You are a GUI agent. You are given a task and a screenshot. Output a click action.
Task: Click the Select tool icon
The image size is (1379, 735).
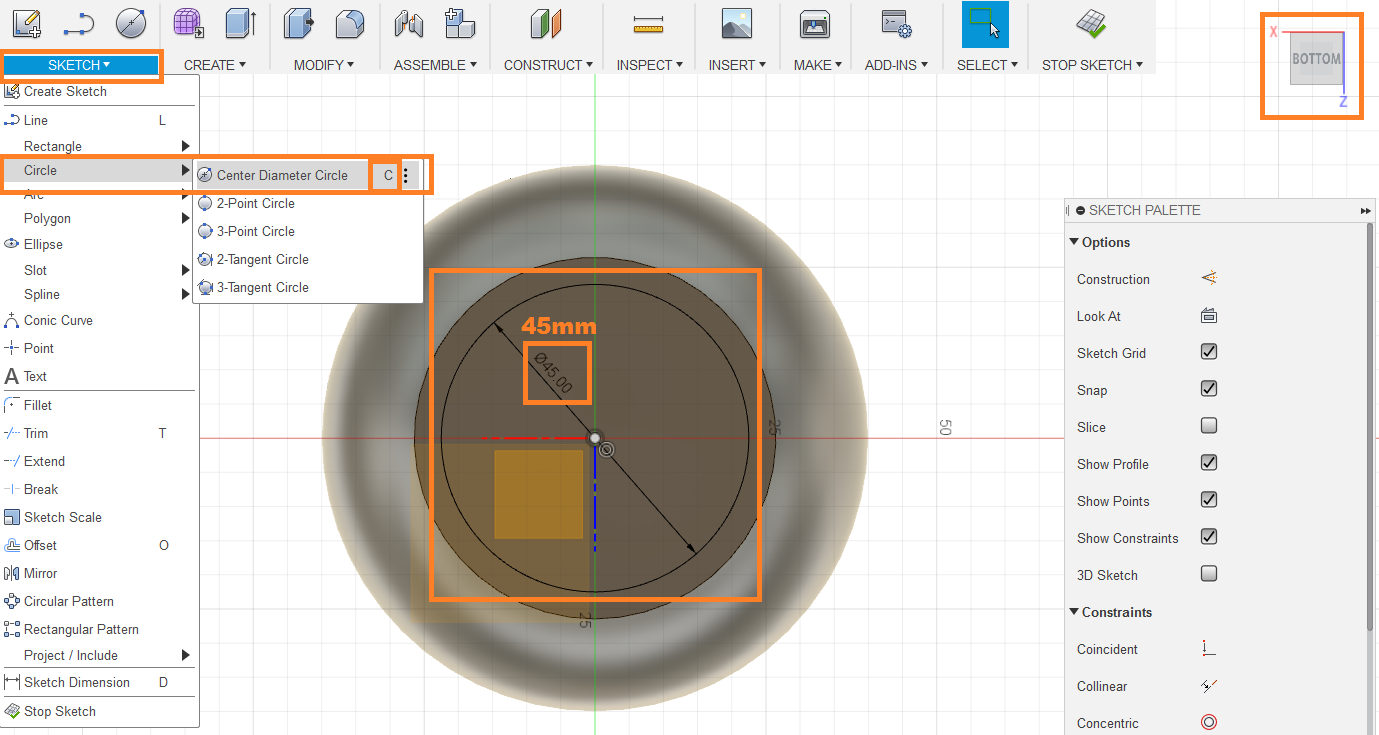pos(985,24)
